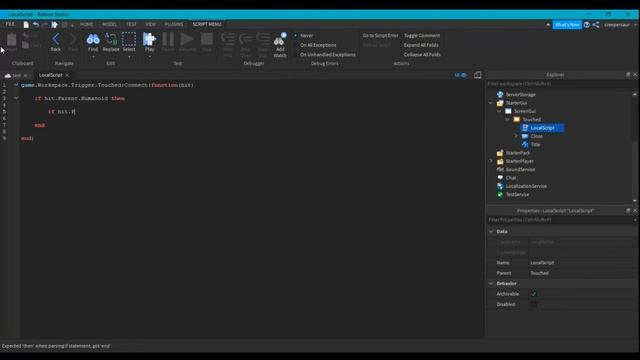Screen dimensions: 640x360
Task: Click the Parent property value Touched
Action: pyautogui.click(x=583, y=273)
